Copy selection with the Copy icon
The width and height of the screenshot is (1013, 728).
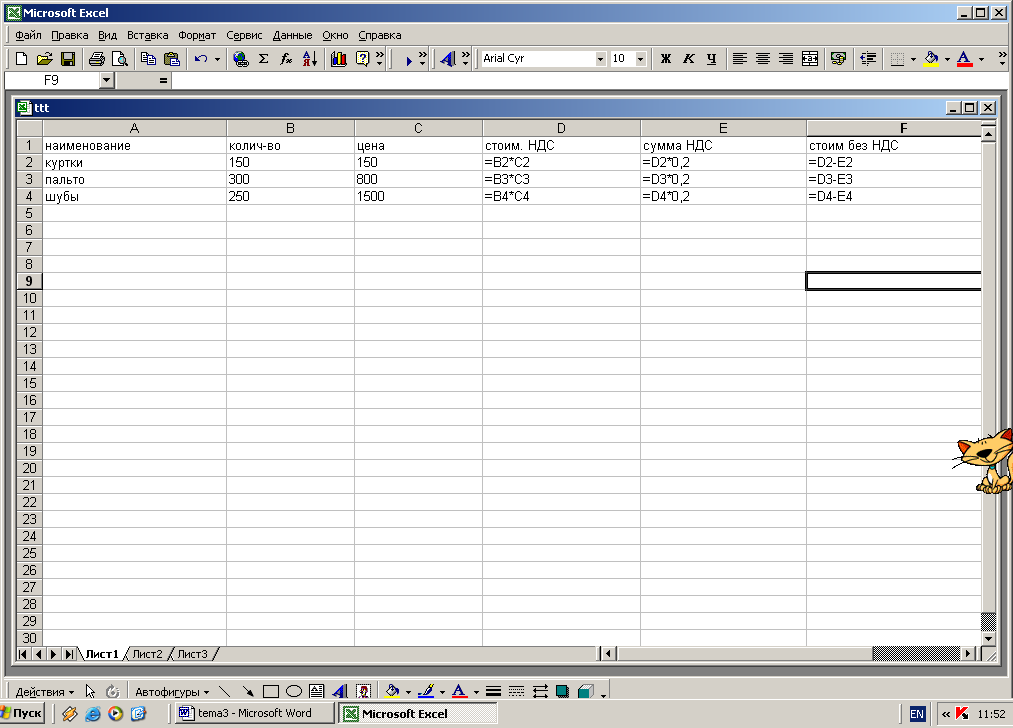(148, 59)
